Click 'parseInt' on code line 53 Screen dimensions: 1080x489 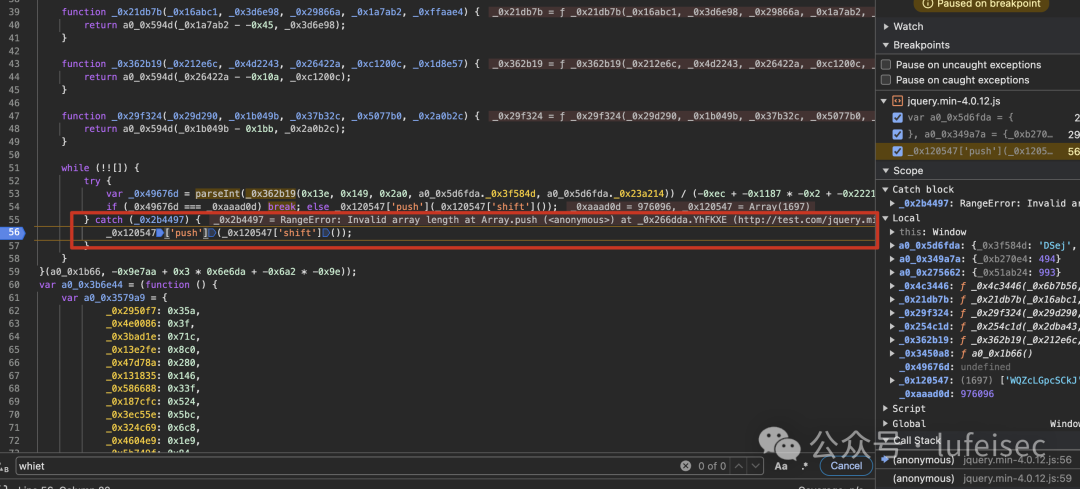point(218,194)
